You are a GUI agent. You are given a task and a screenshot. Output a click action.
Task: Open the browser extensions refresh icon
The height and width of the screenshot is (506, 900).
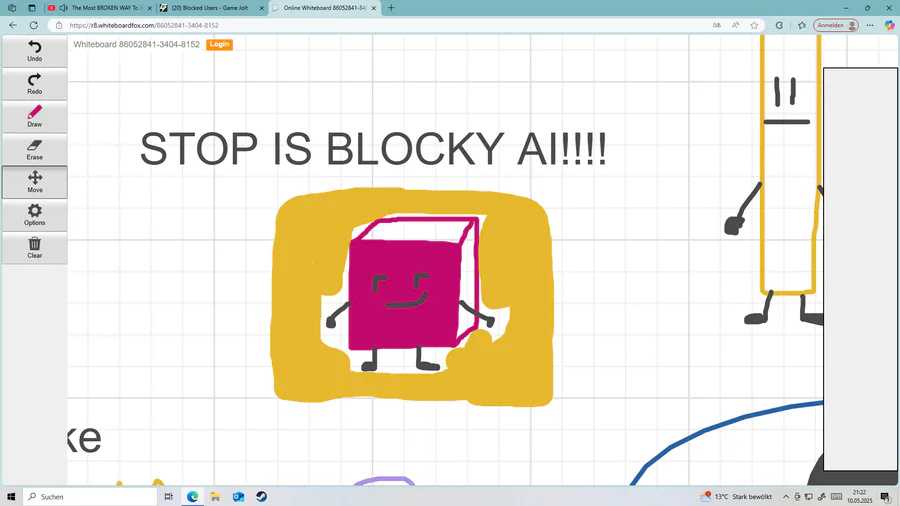point(779,25)
